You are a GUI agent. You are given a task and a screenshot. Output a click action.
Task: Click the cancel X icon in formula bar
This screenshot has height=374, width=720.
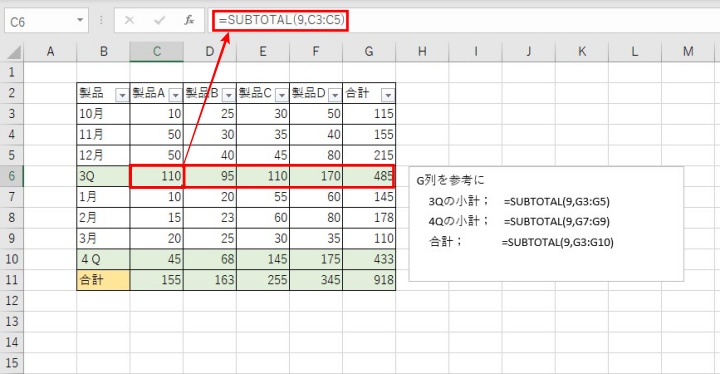click(129, 20)
